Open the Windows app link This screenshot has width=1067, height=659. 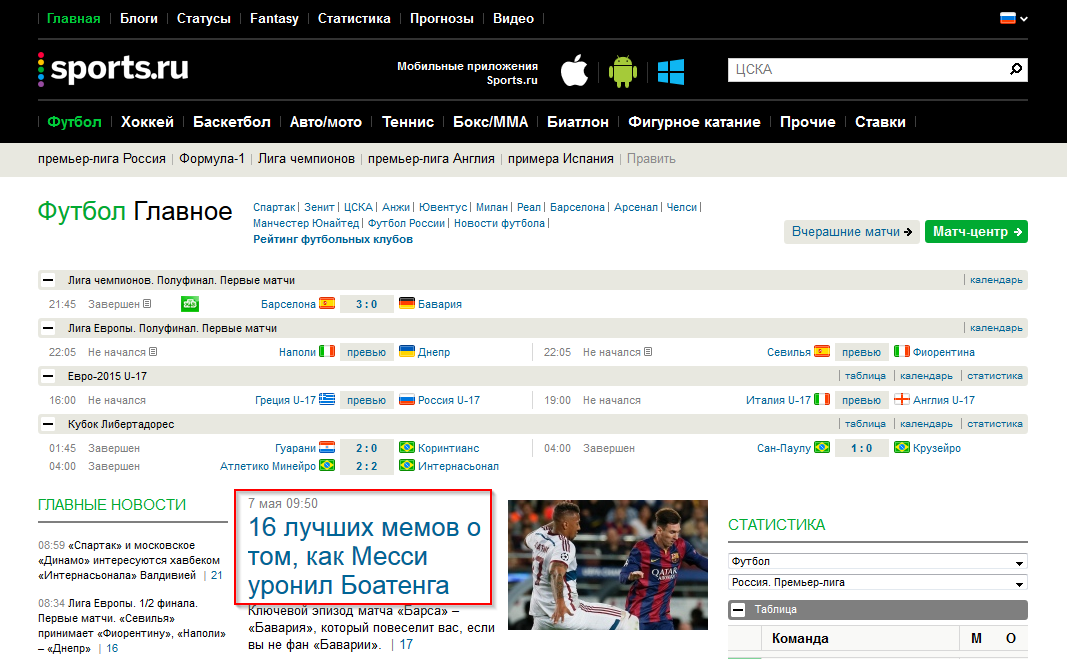(x=671, y=72)
